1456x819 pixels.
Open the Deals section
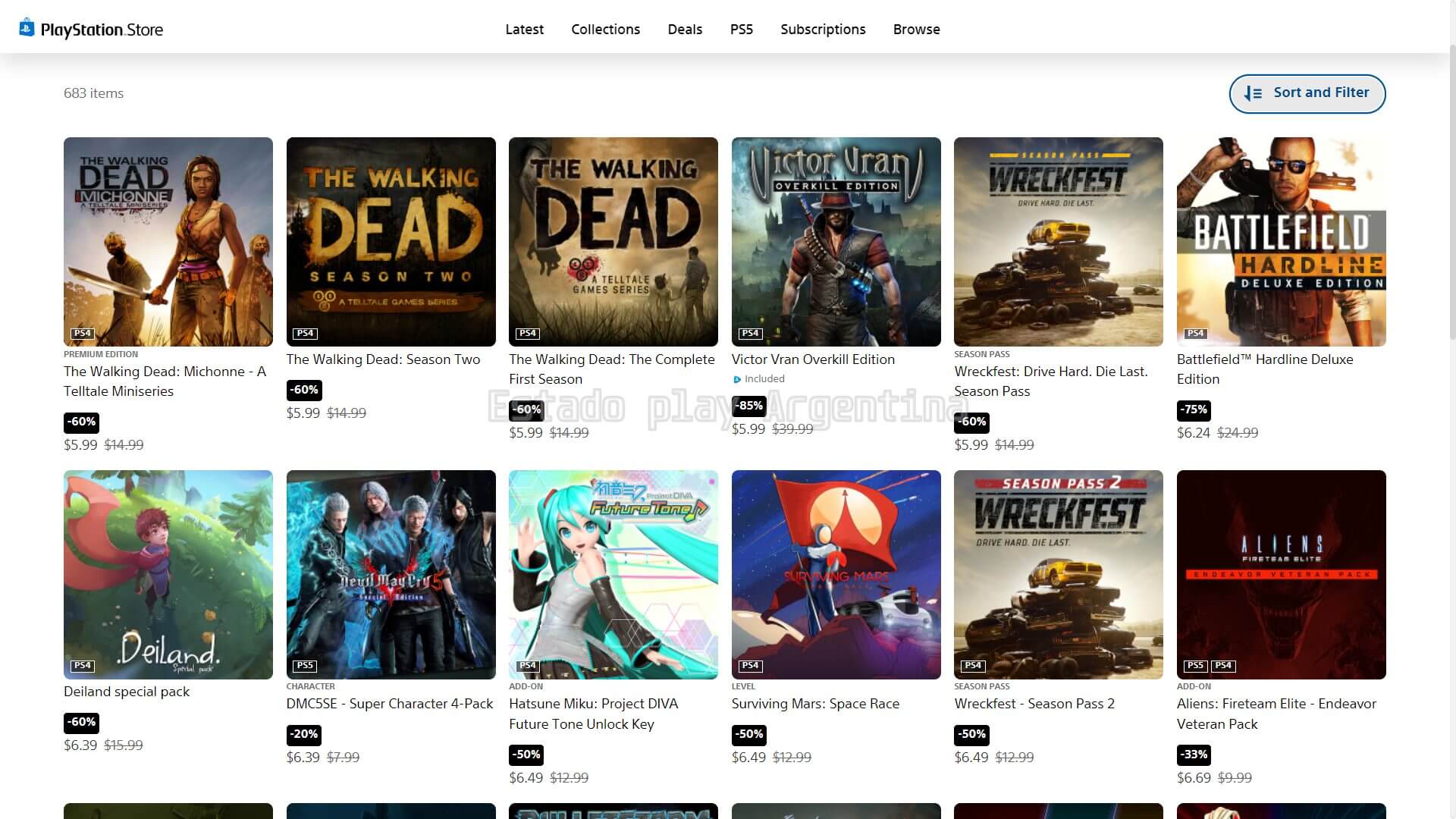[685, 30]
